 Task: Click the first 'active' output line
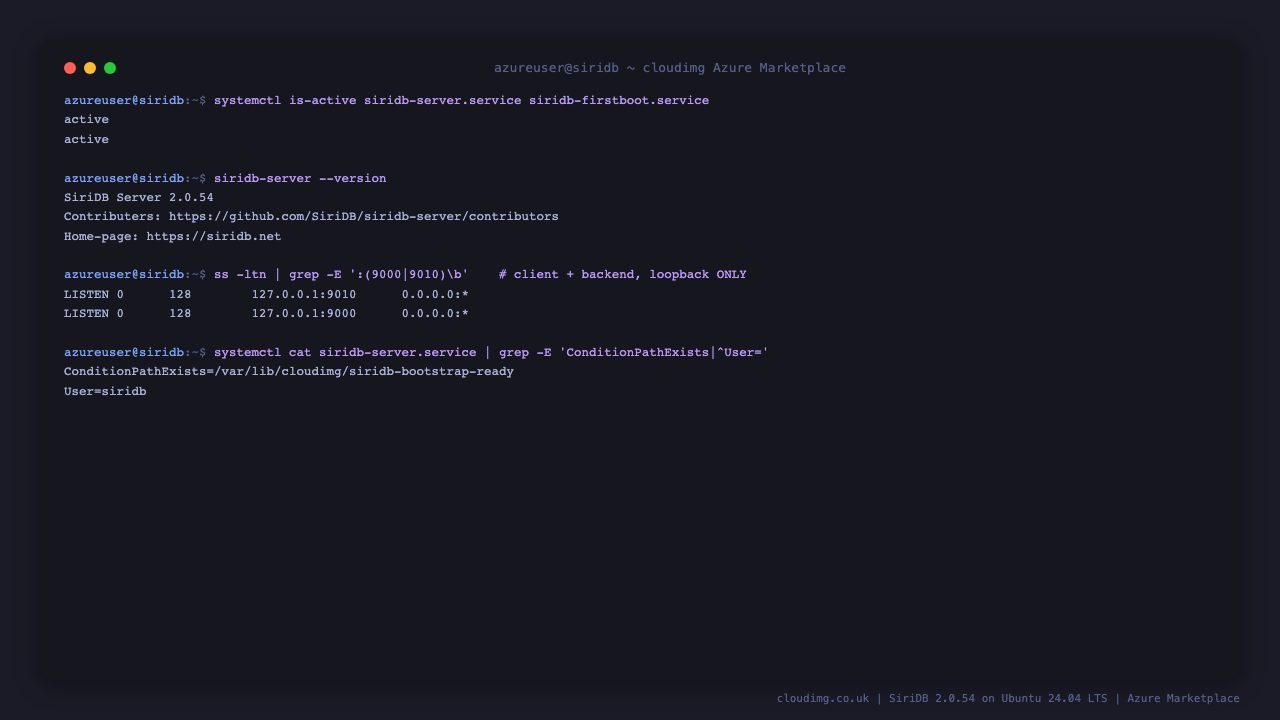tap(86, 120)
